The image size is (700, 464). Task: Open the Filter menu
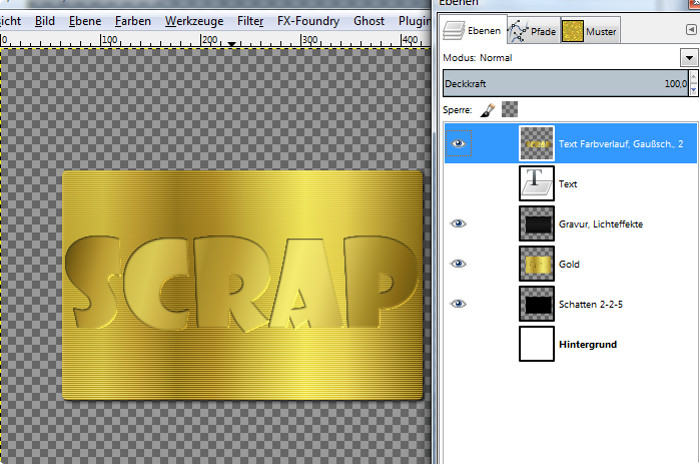coord(251,20)
